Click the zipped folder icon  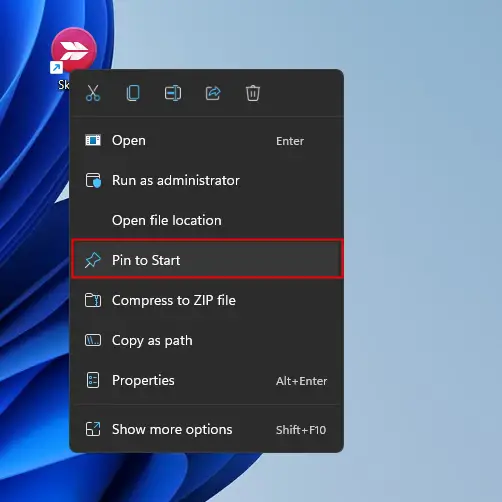pyautogui.click(x=93, y=300)
